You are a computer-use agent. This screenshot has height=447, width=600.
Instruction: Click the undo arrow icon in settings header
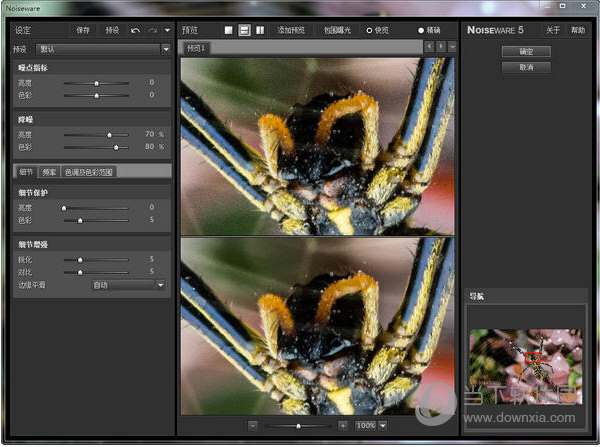pyautogui.click(x=135, y=30)
